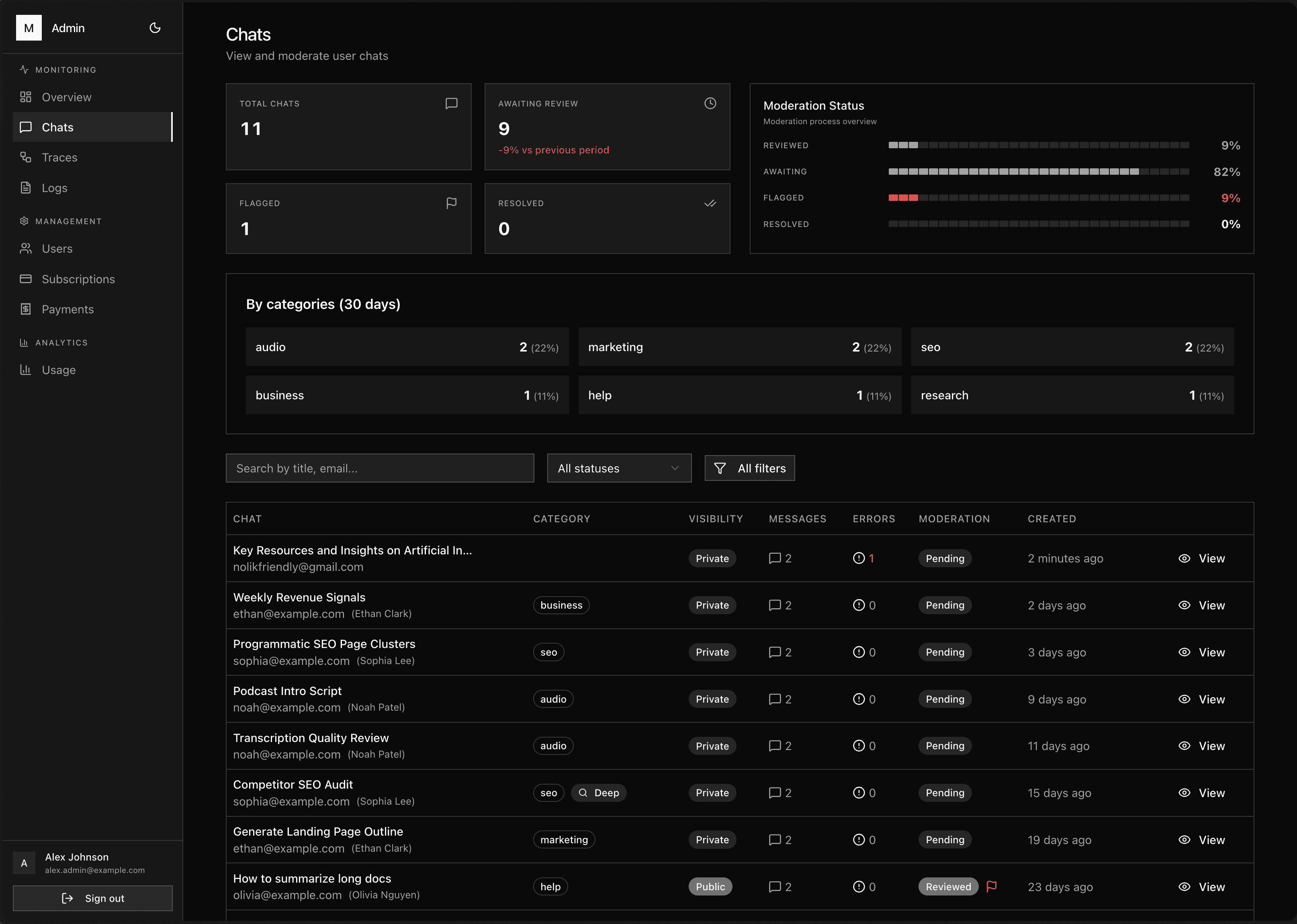Viewport: 1297px width, 924px height.
Task: Click the funnel icon in All filters
Action: 720,468
